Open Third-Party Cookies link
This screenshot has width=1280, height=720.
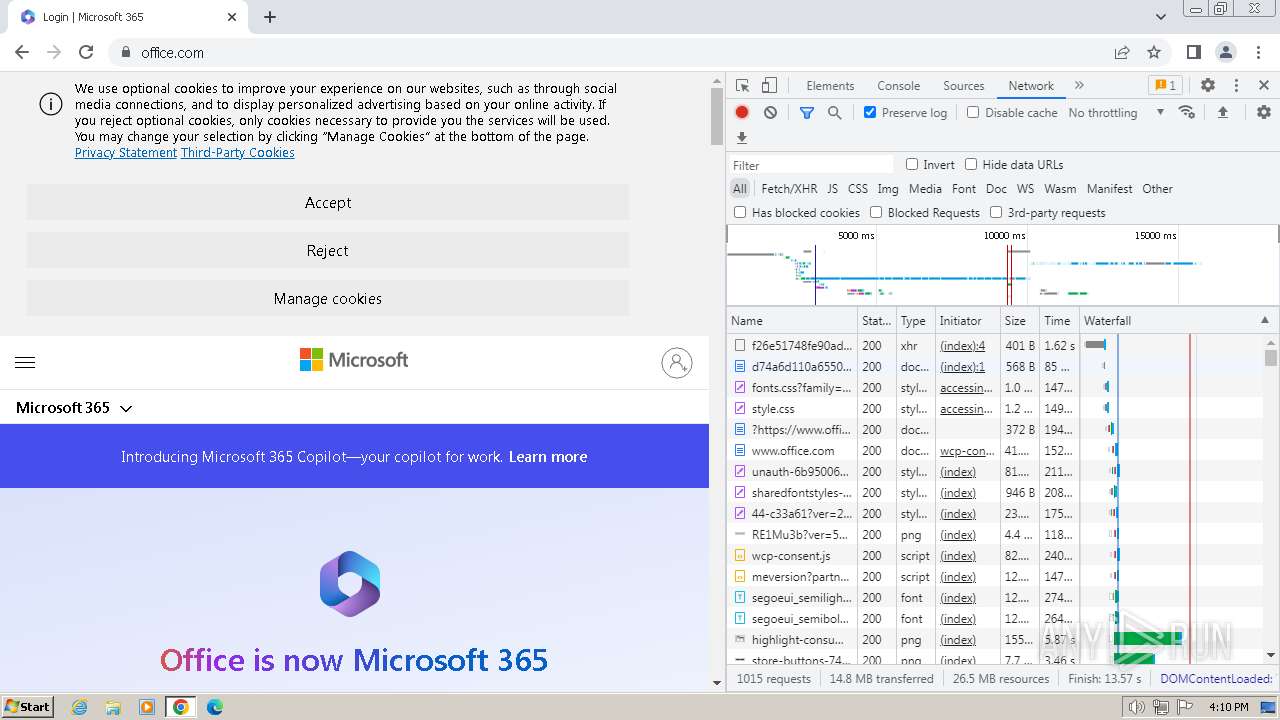pos(238,153)
